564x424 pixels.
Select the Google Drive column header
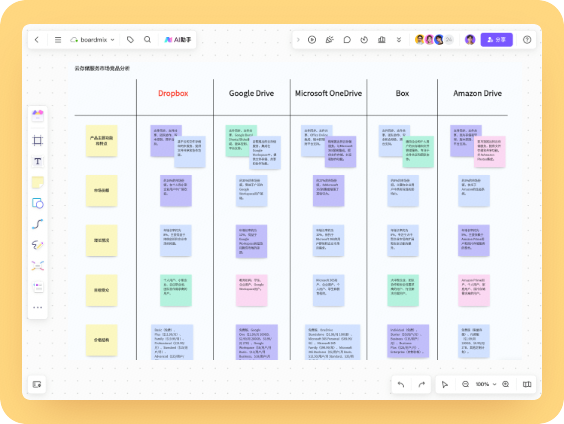point(251,94)
